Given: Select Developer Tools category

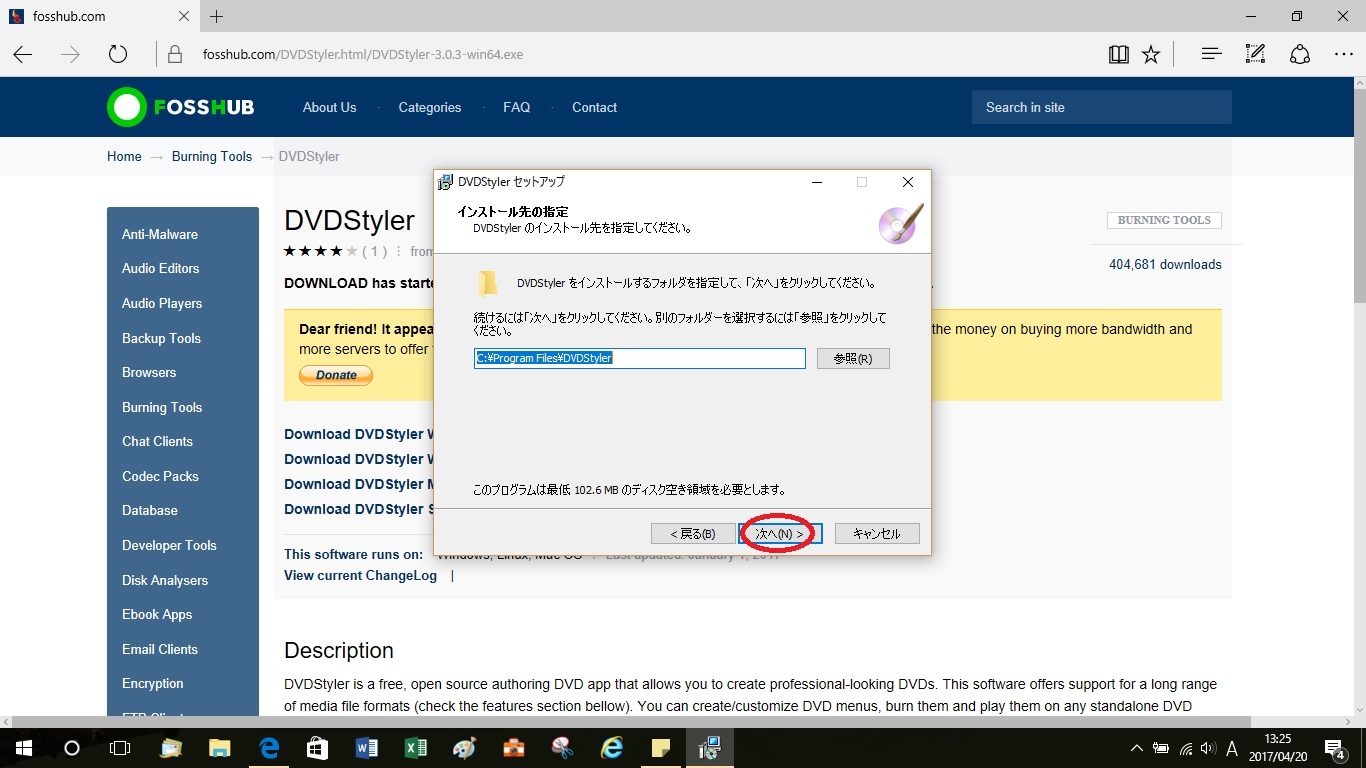Looking at the screenshot, I should (x=169, y=545).
